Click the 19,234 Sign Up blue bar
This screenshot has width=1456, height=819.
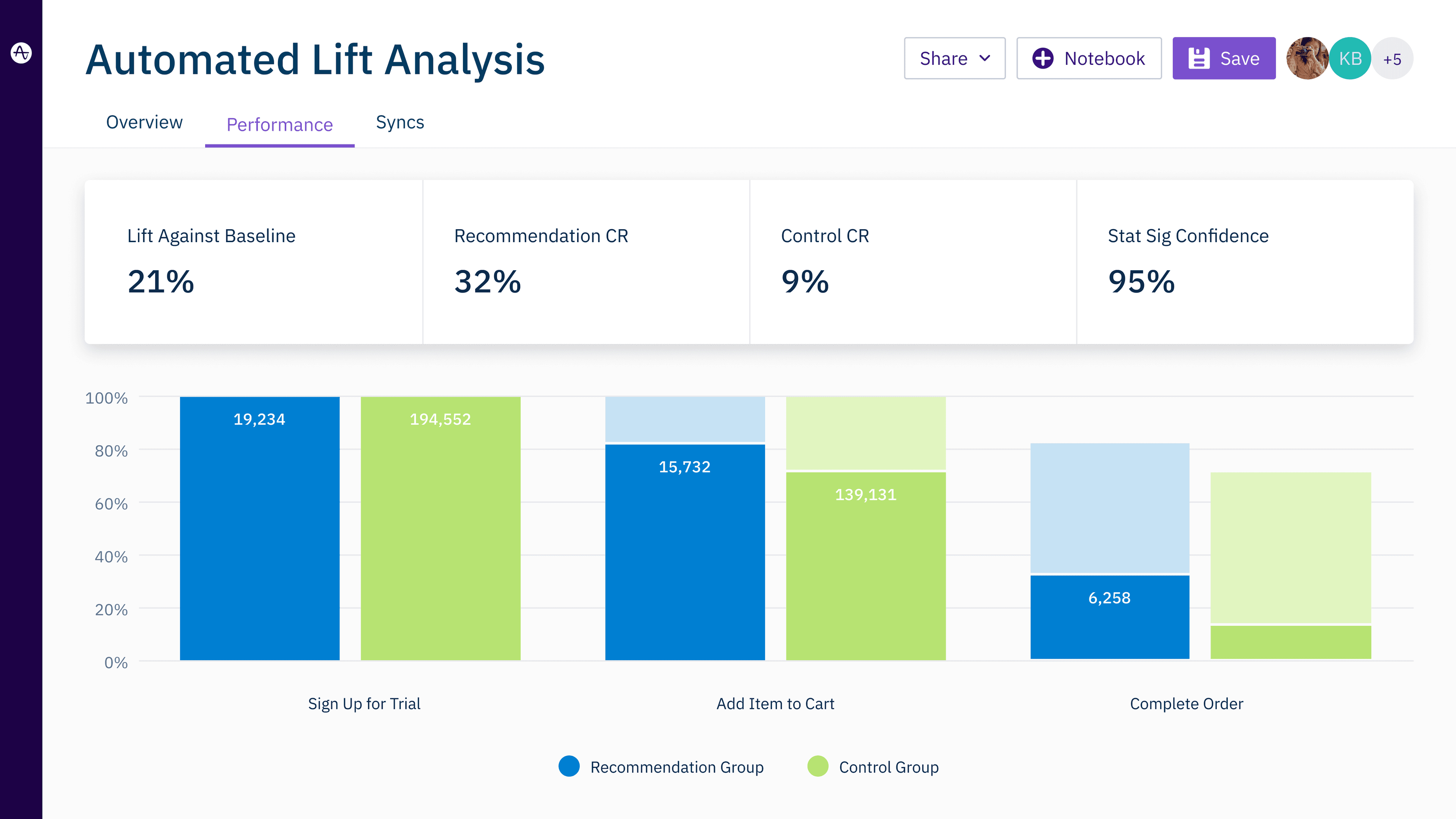coord(259,528)
